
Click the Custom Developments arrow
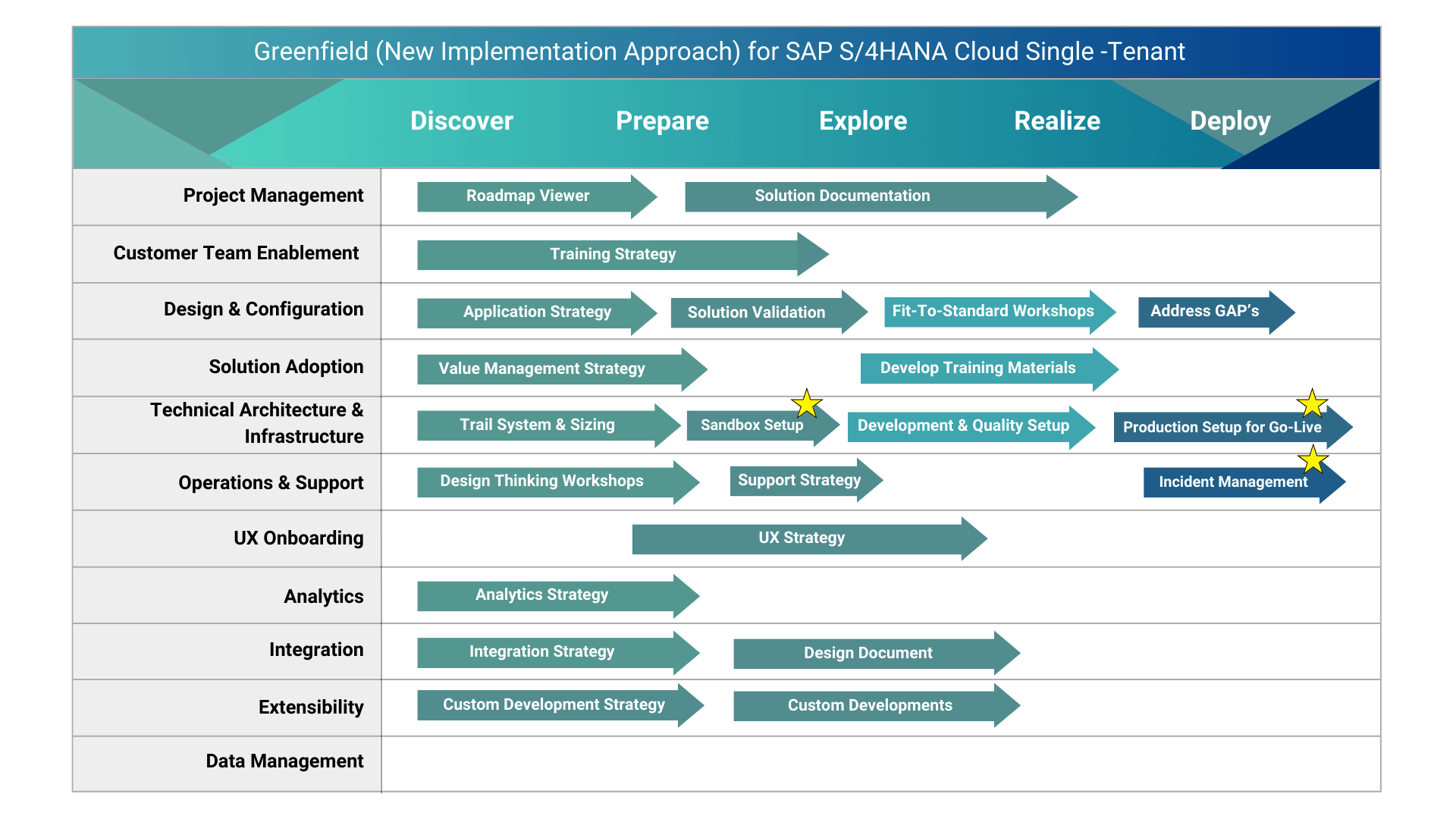coord(877,706)
